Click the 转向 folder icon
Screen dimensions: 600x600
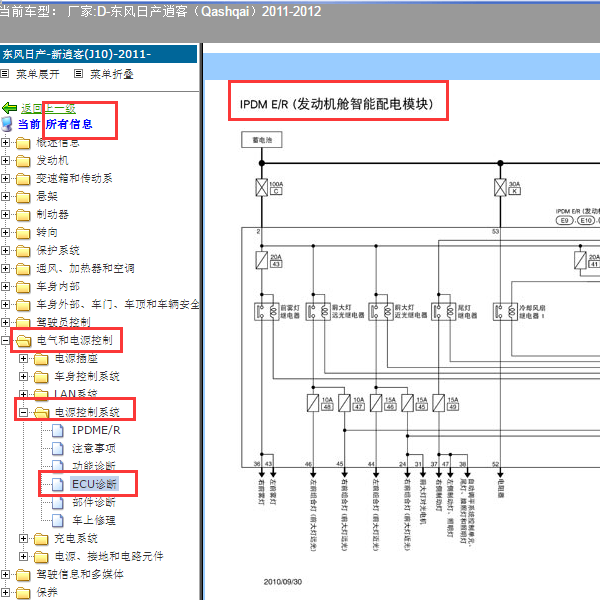(x=23, y=233)
